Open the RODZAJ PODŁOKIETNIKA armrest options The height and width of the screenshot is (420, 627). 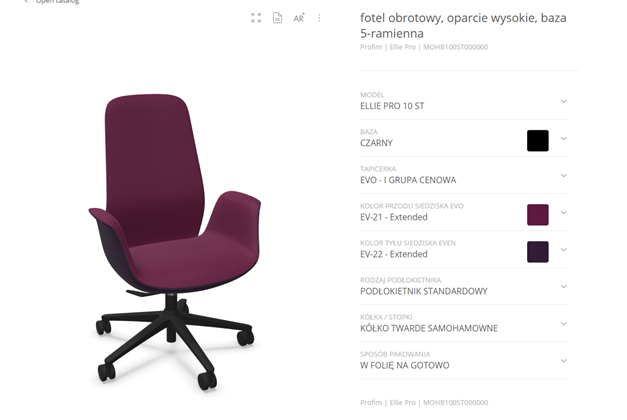tap(464, 286)
